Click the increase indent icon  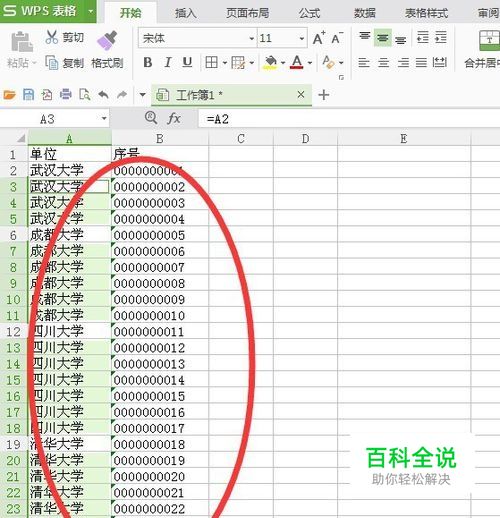pos(441,37)
